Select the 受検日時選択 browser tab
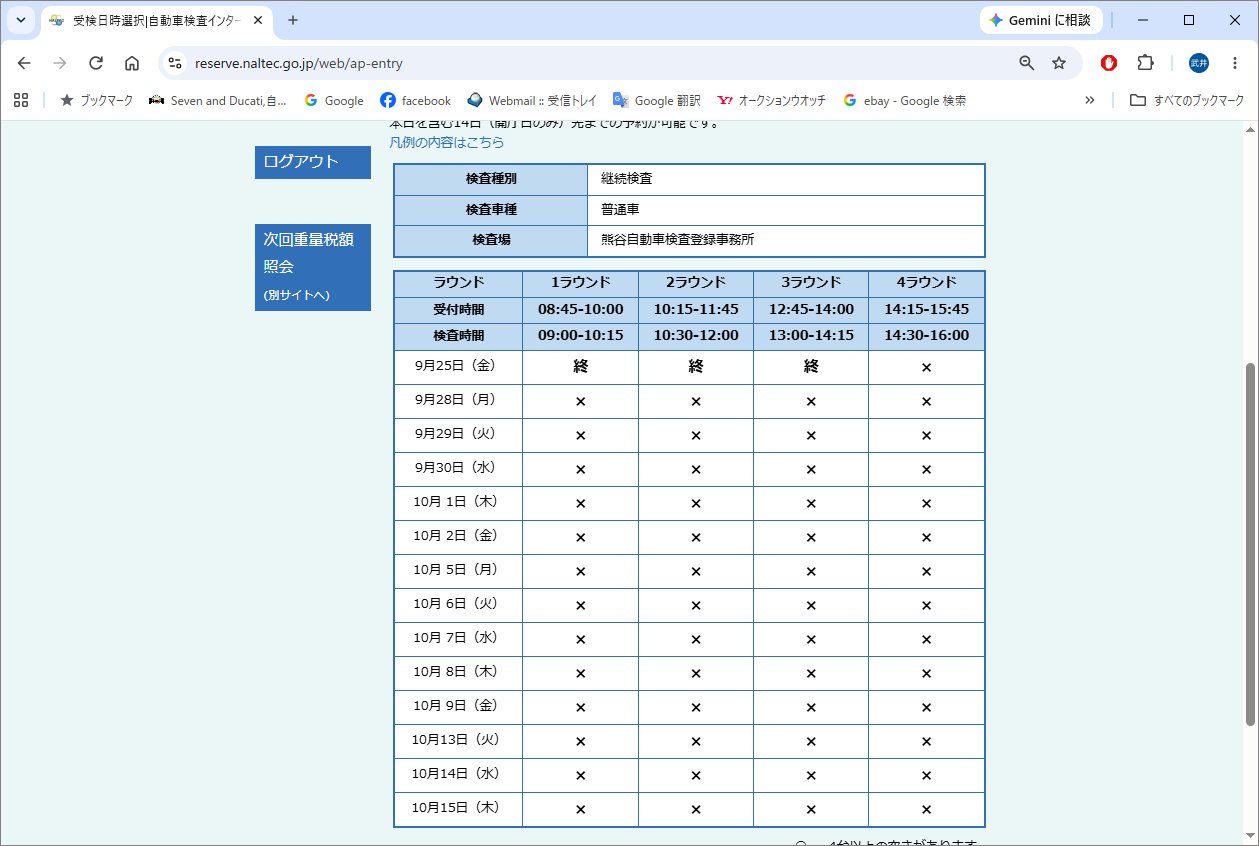 click(x=155, y=20)
